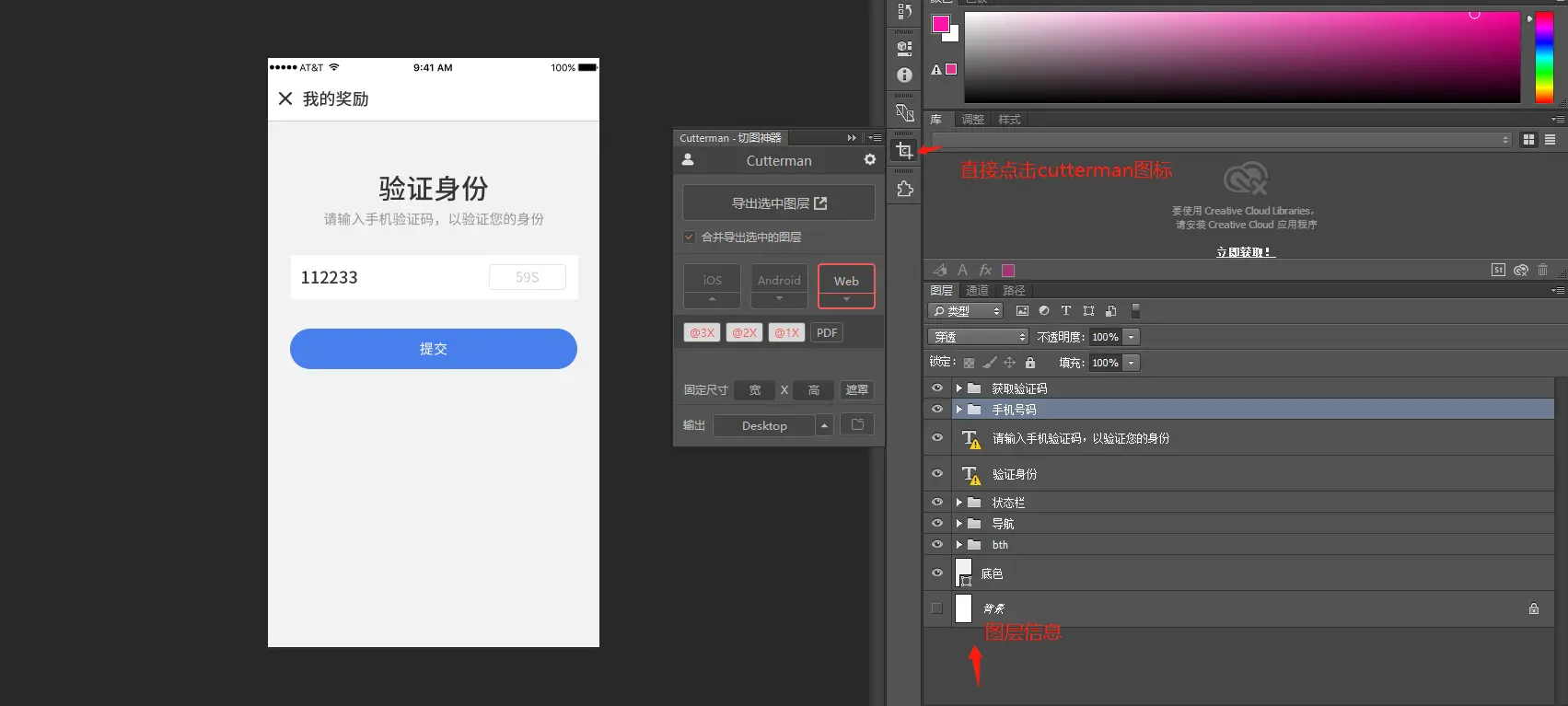
Task: Click the lock all icon
Action: 1030,363
